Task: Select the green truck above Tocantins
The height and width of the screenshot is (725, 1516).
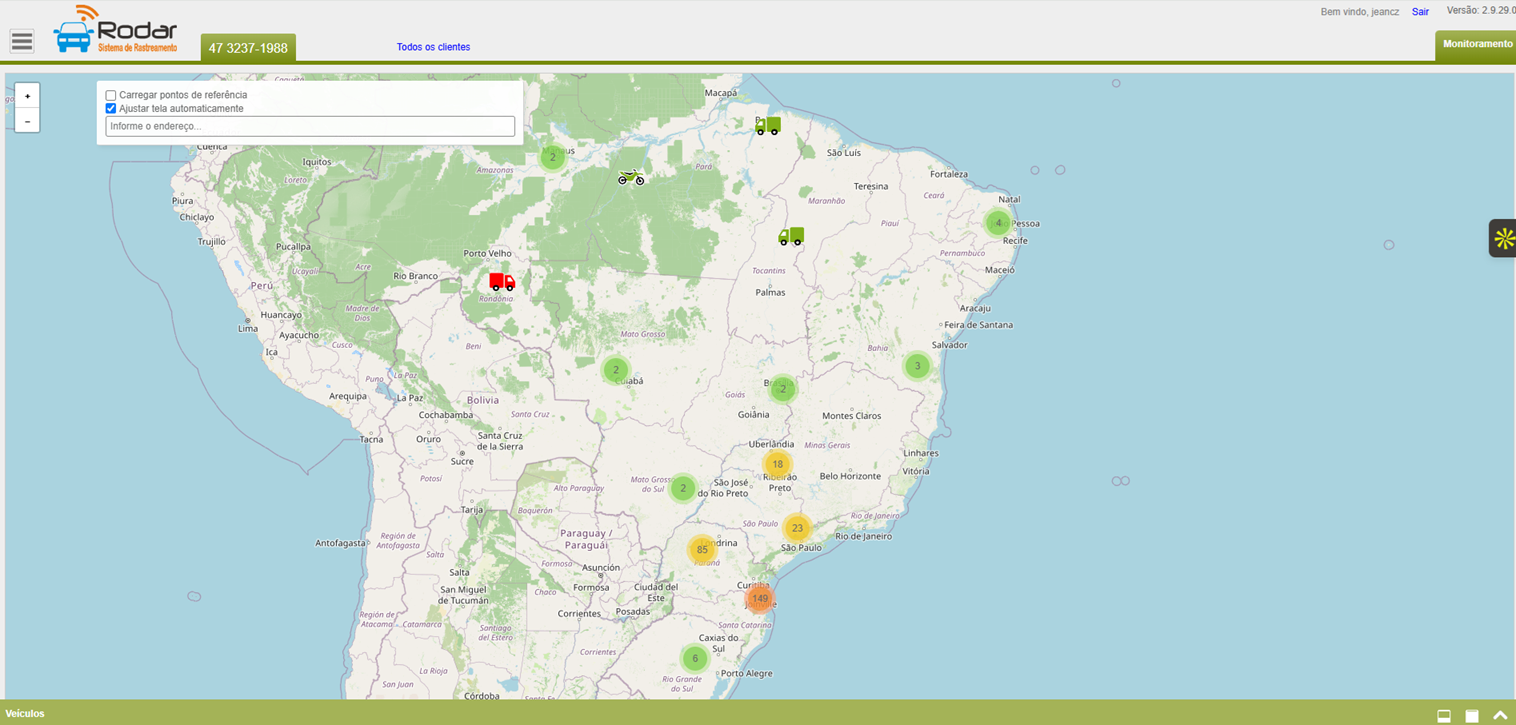Action: [x=791, y=236]
